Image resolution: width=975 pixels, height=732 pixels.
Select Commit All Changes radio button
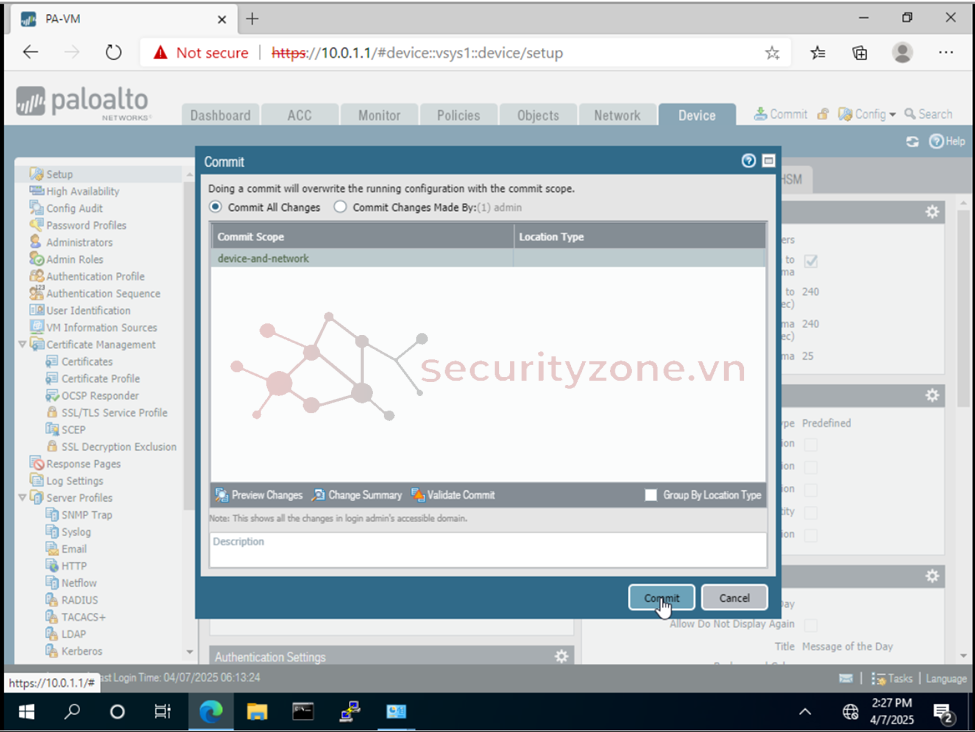coord(215,207)
